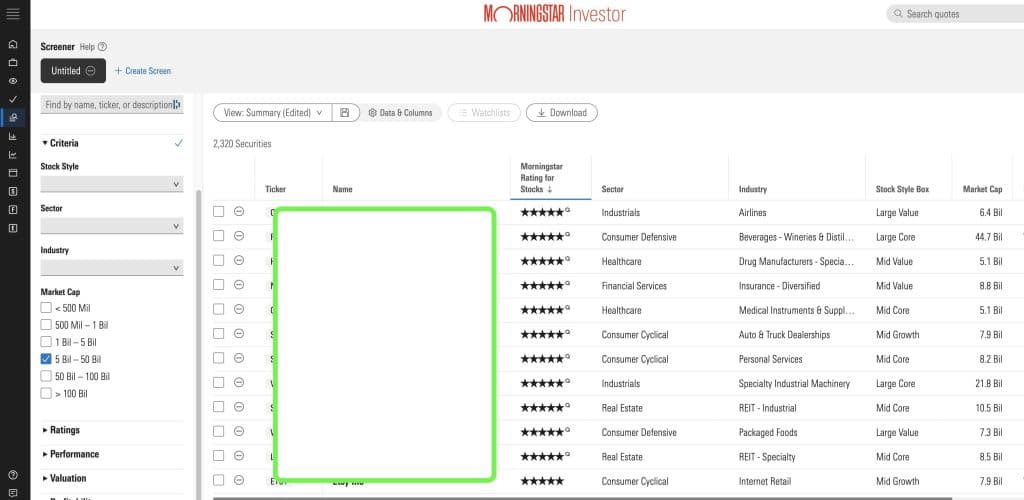Click the Help link next to Screener
Screen dimensions: 1024x500
pyautogui.click(x=87, y=47)
